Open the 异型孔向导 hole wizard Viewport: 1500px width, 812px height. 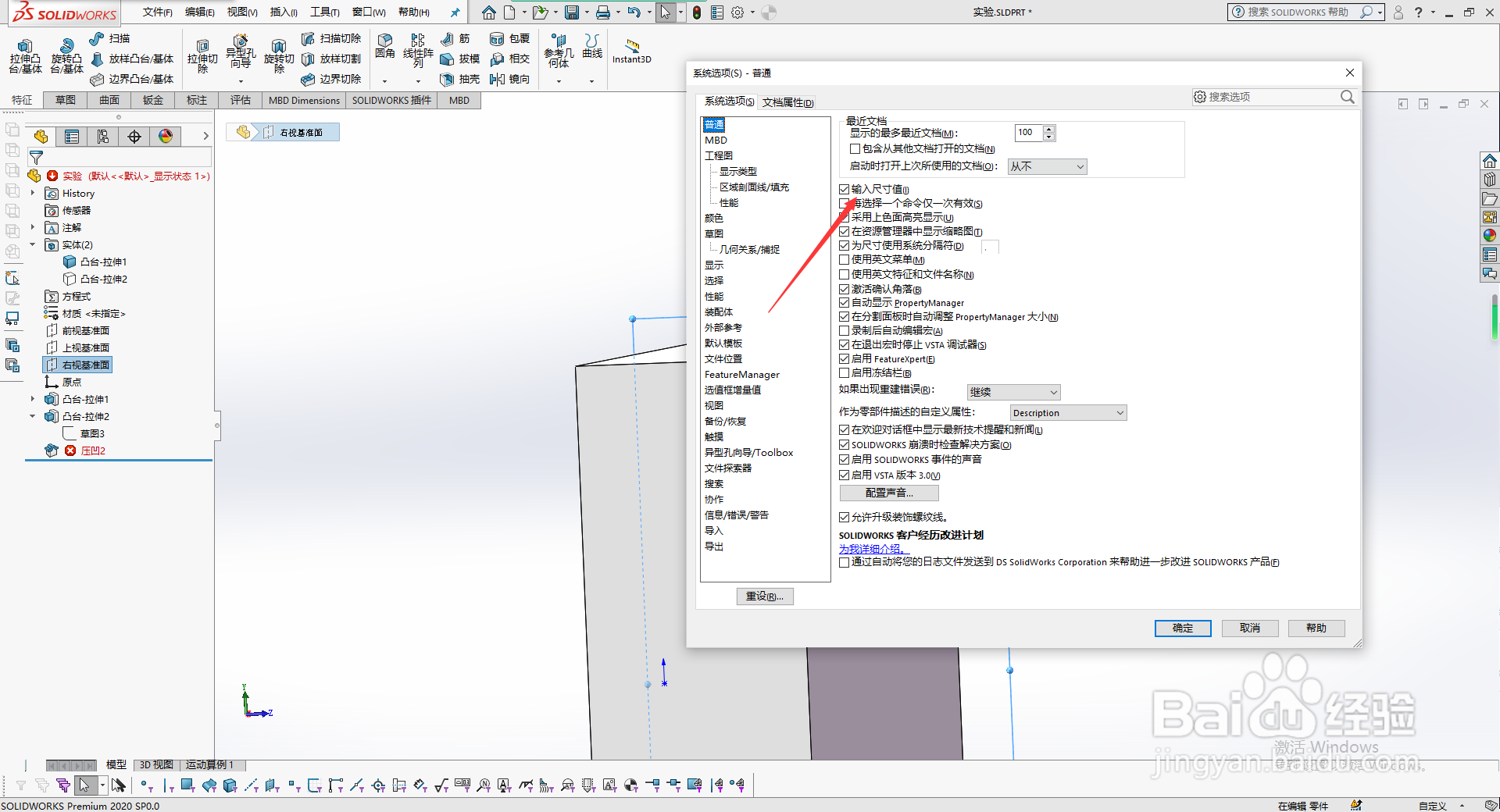pos(241,48)
